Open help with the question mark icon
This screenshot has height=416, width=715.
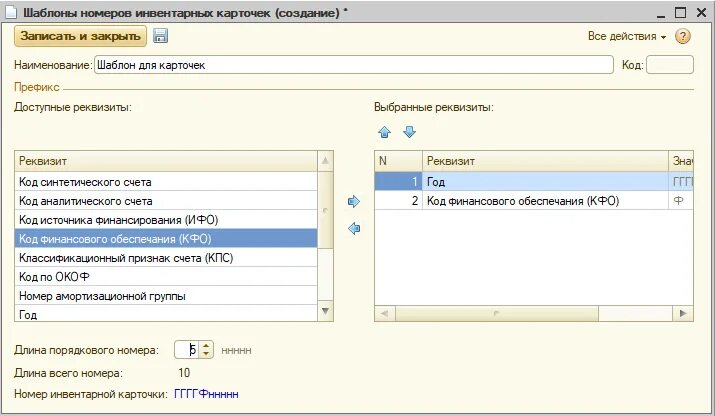[682, 36]
